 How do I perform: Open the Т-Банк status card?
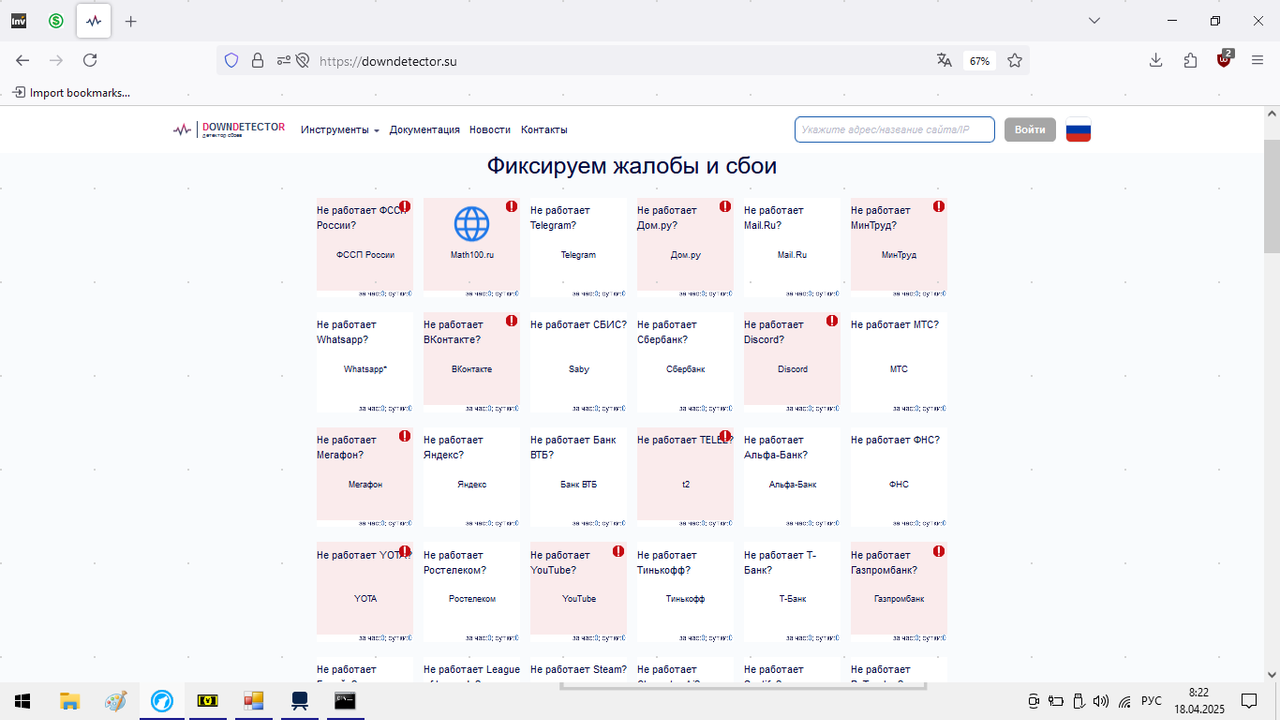pos(792,592)
